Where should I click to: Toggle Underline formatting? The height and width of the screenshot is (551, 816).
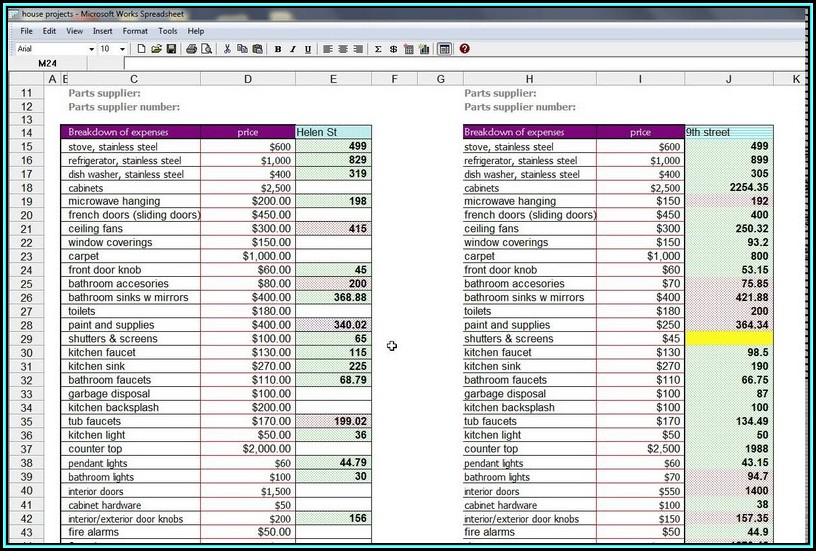pyautogui.click(x=307, y=49)
